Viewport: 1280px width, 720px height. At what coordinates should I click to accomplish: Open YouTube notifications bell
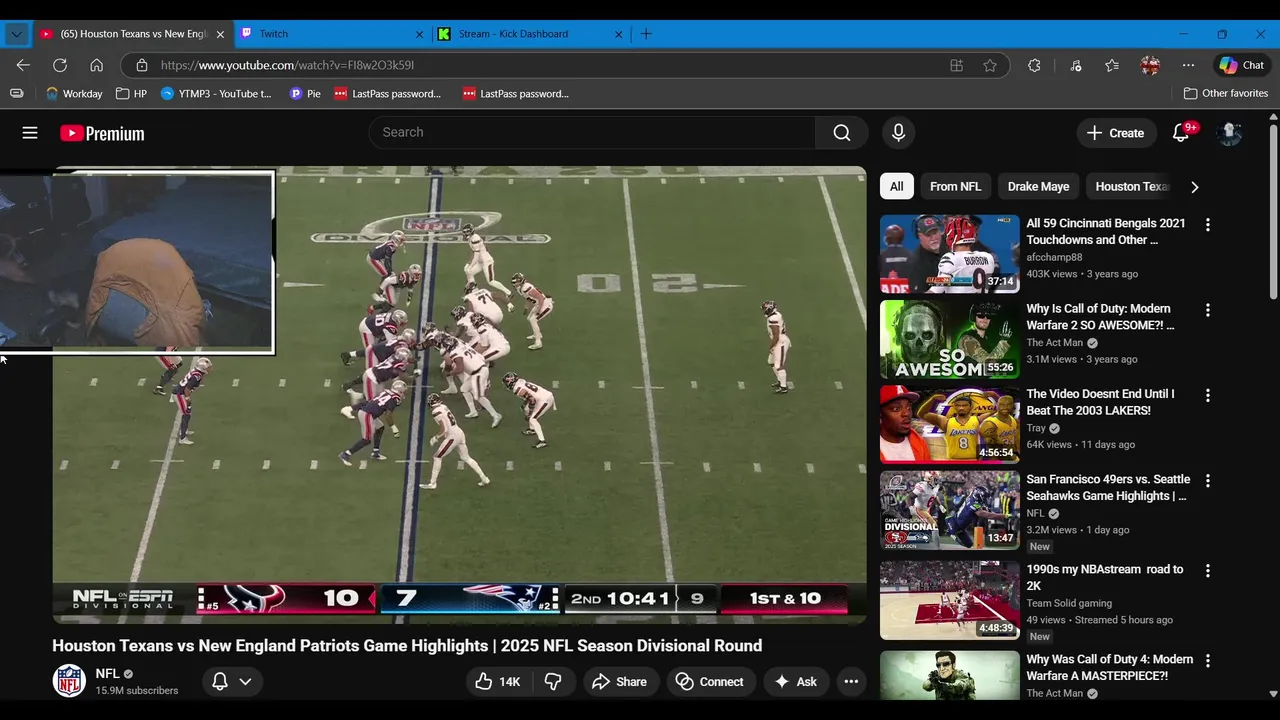point(1181,133)
